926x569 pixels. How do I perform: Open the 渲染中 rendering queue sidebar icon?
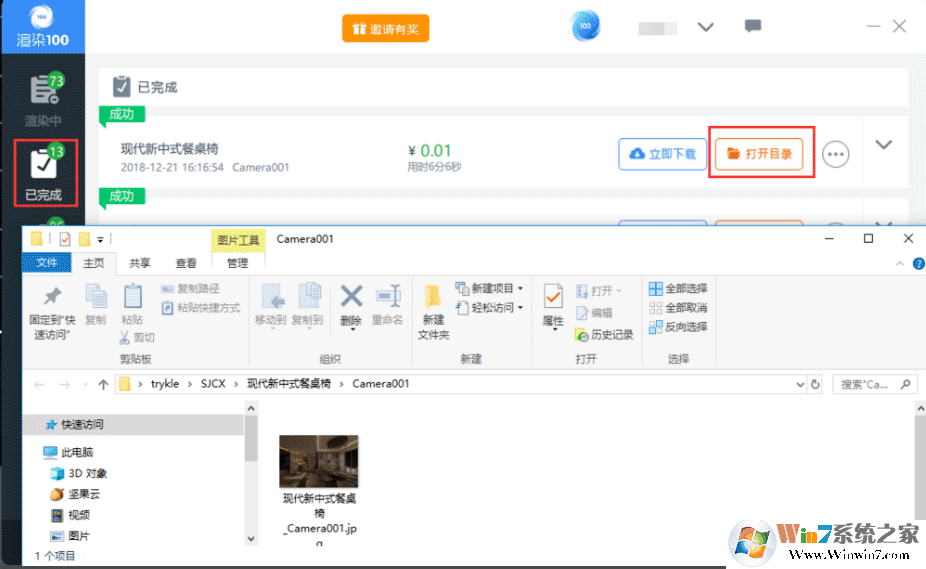tap(44, 99)
